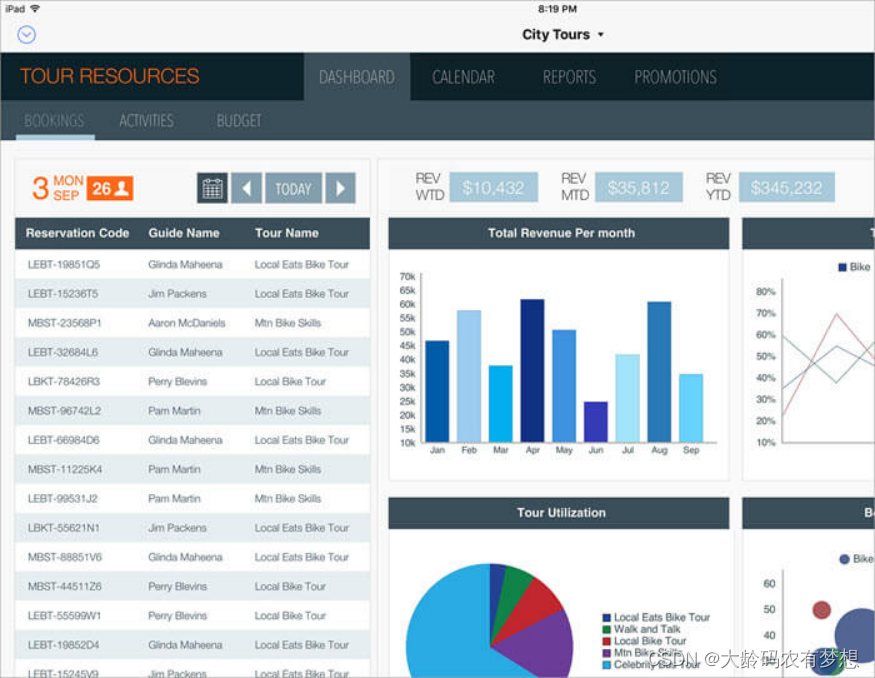Switch to the Calendar tab
Image resolution: width=875 pixels, height=678 pixels.
[x=463, y=77]
